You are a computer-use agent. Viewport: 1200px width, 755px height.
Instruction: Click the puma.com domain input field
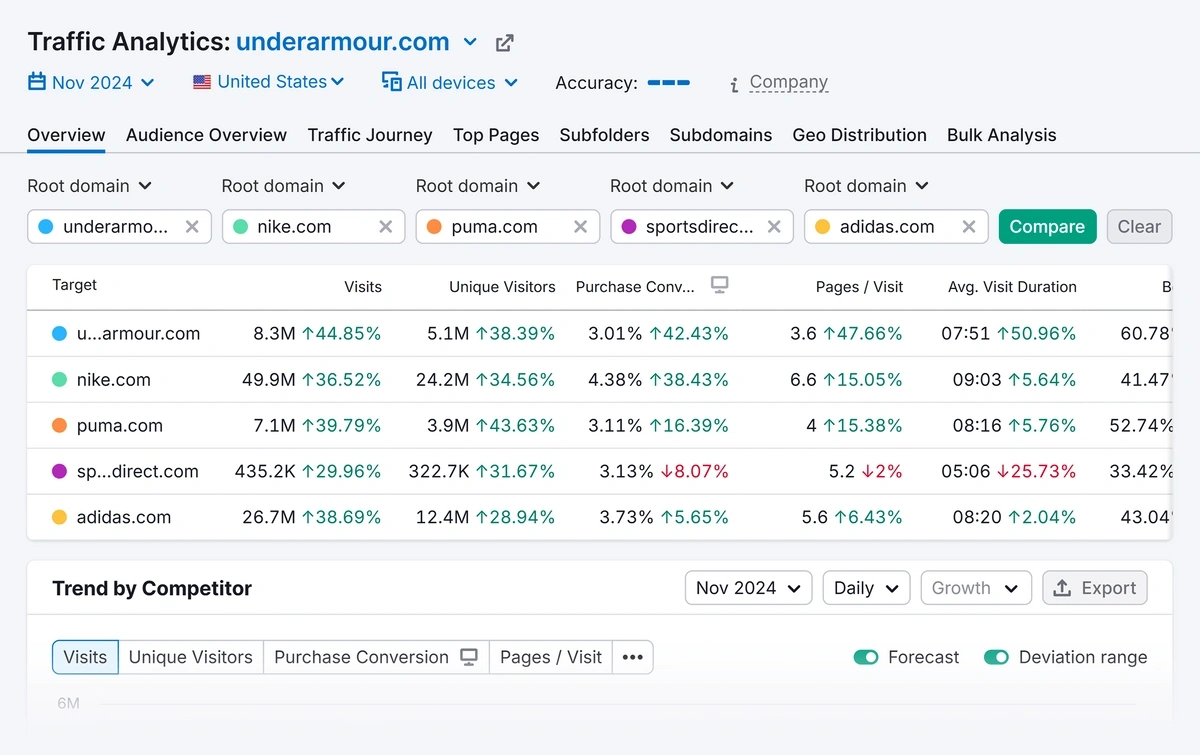coord(507,227)
